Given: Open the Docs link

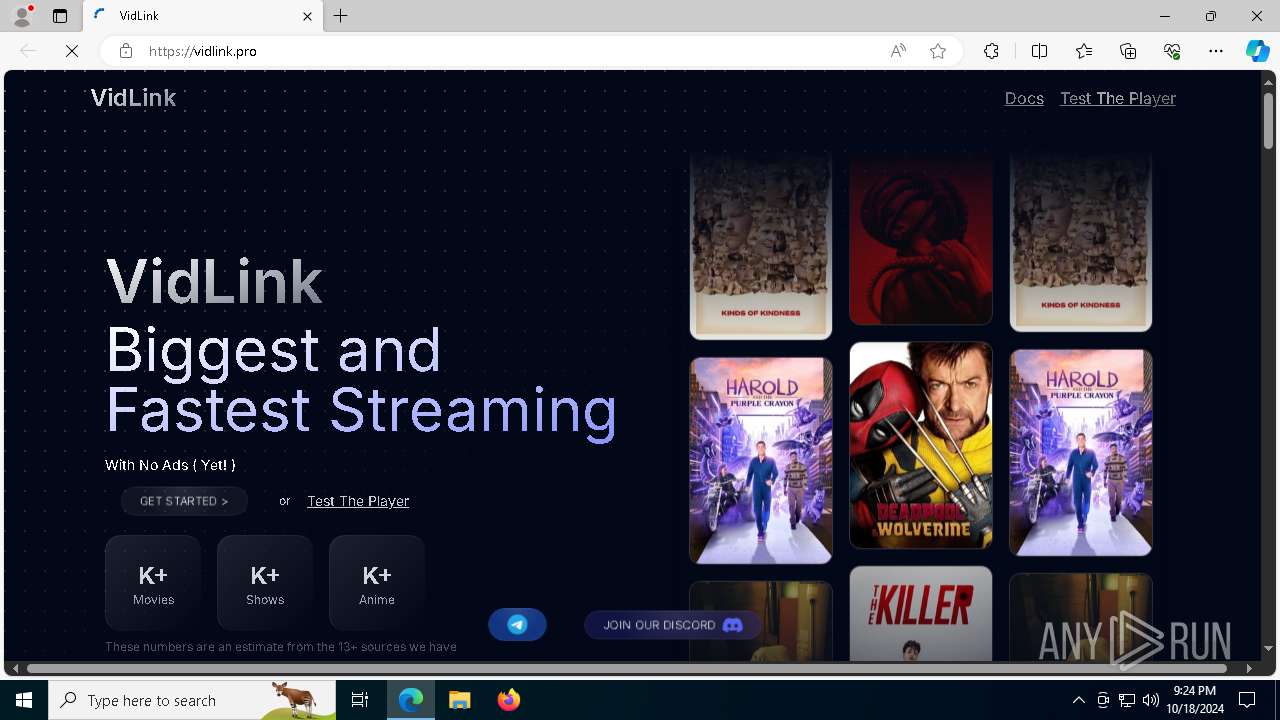Looking at the screenshot, I should coord(1024,98).
